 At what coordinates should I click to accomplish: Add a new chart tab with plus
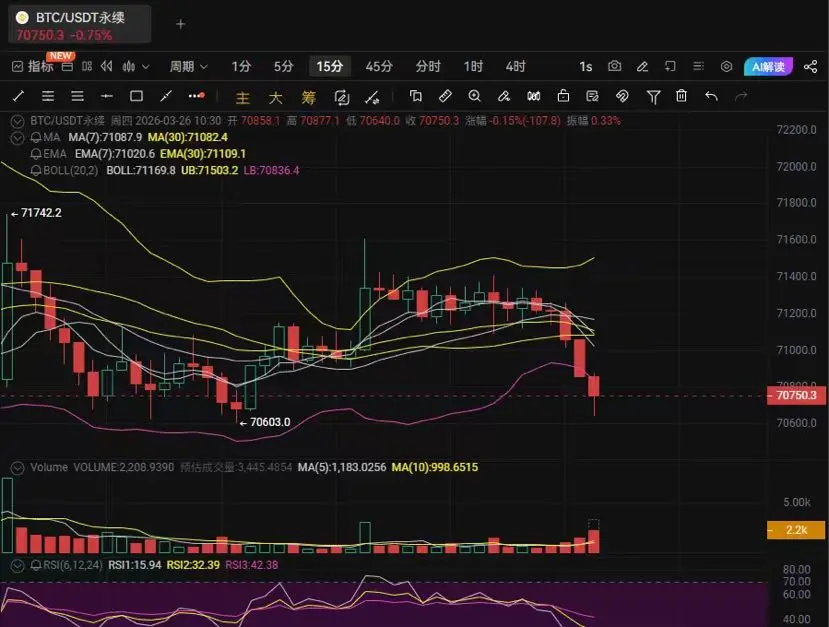click(181, 24)
